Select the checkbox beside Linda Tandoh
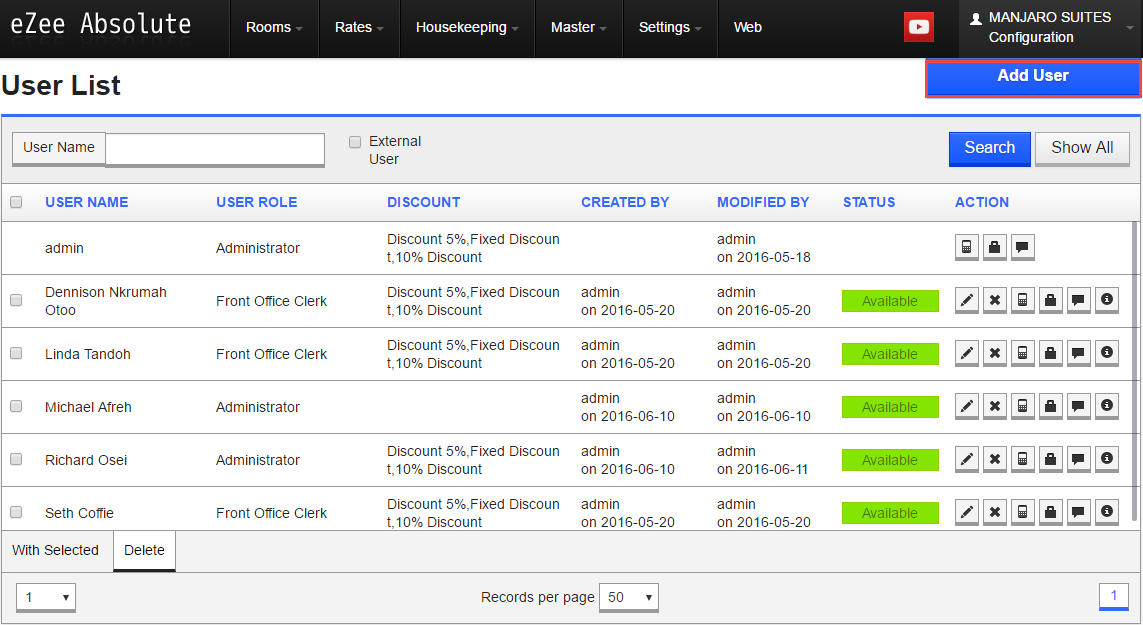The image size is (1143, 625). click(x=16, y=353)
